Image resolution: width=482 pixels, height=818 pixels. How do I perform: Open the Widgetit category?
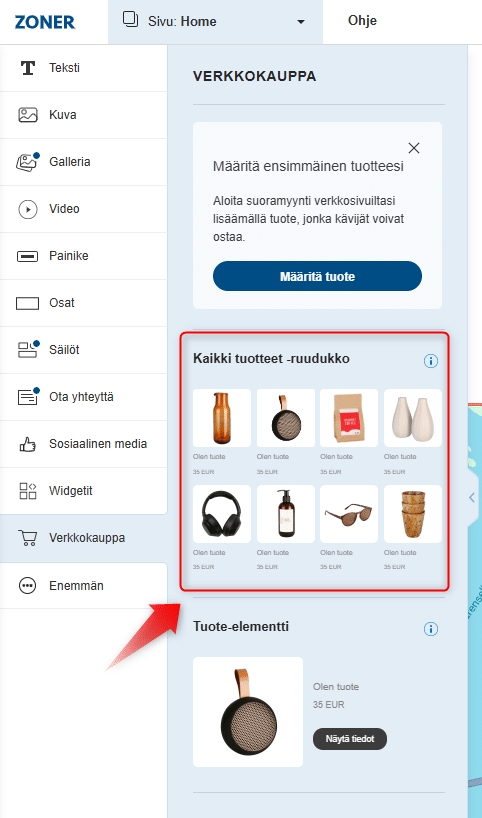[83, 491]
